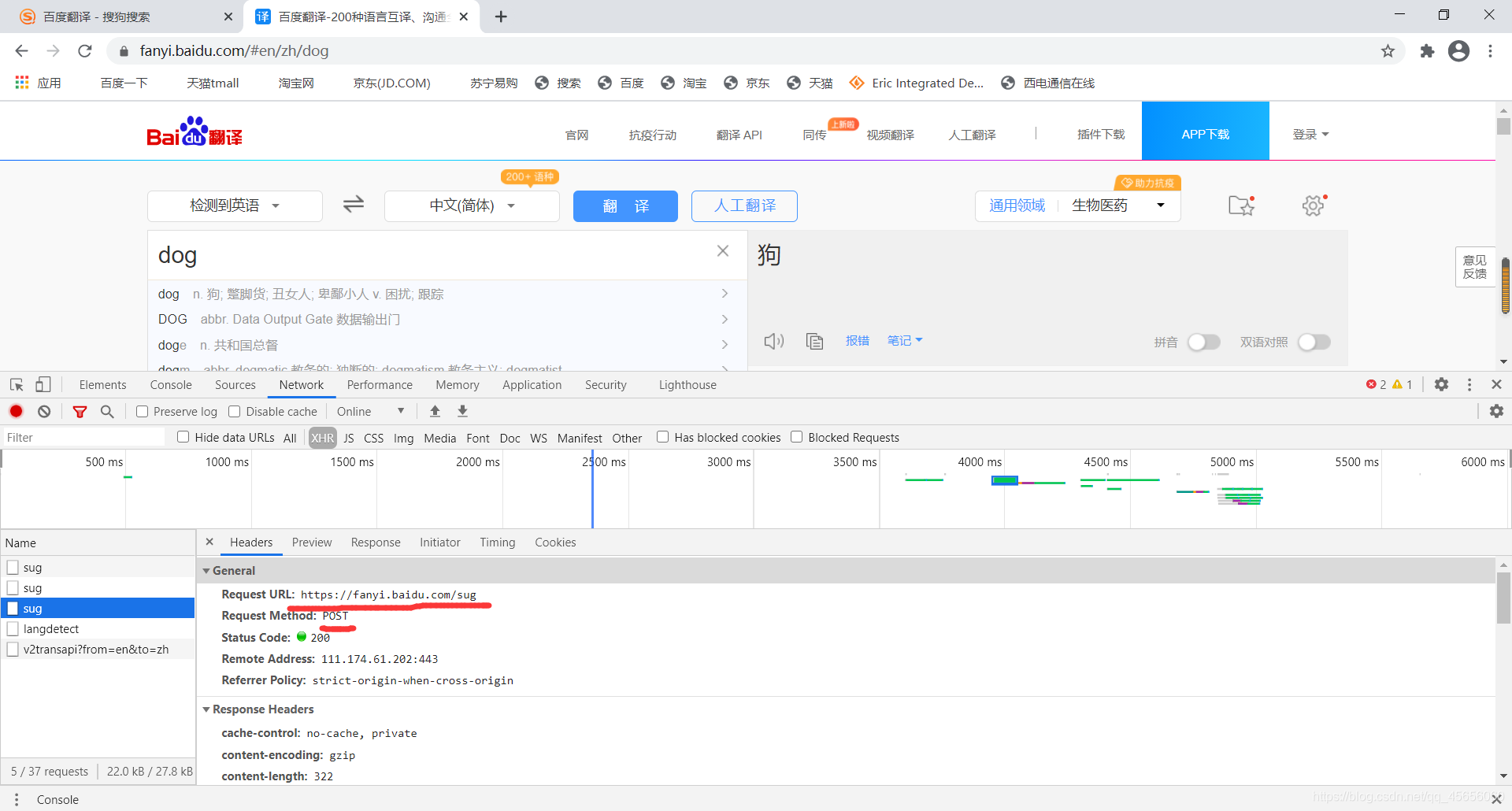
Task: Click the network Filter input field
Action: 83,438
